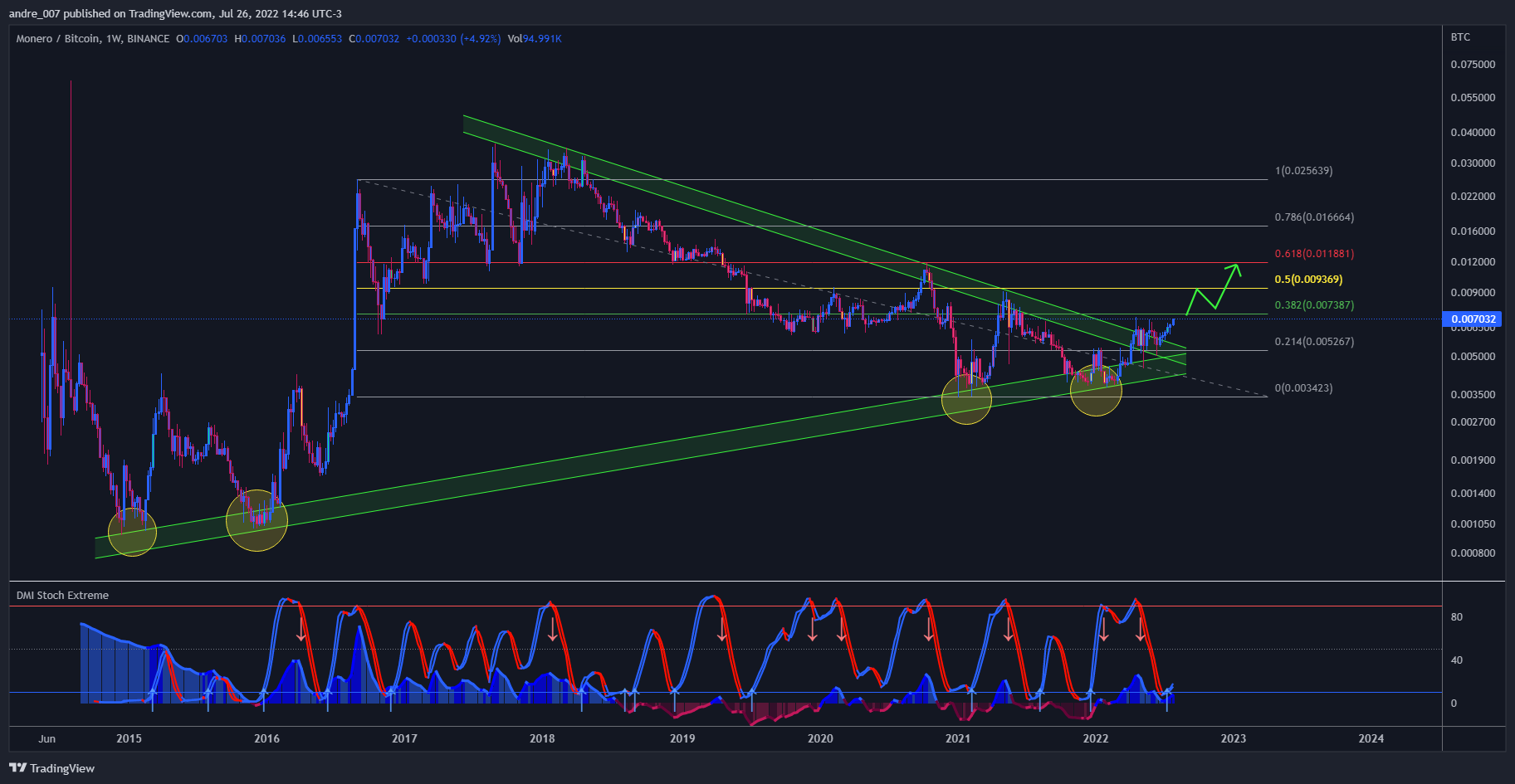Viewport: 1515px width, 784px height.
Task: Click the low value L0.006553
Action: [317, 39]
